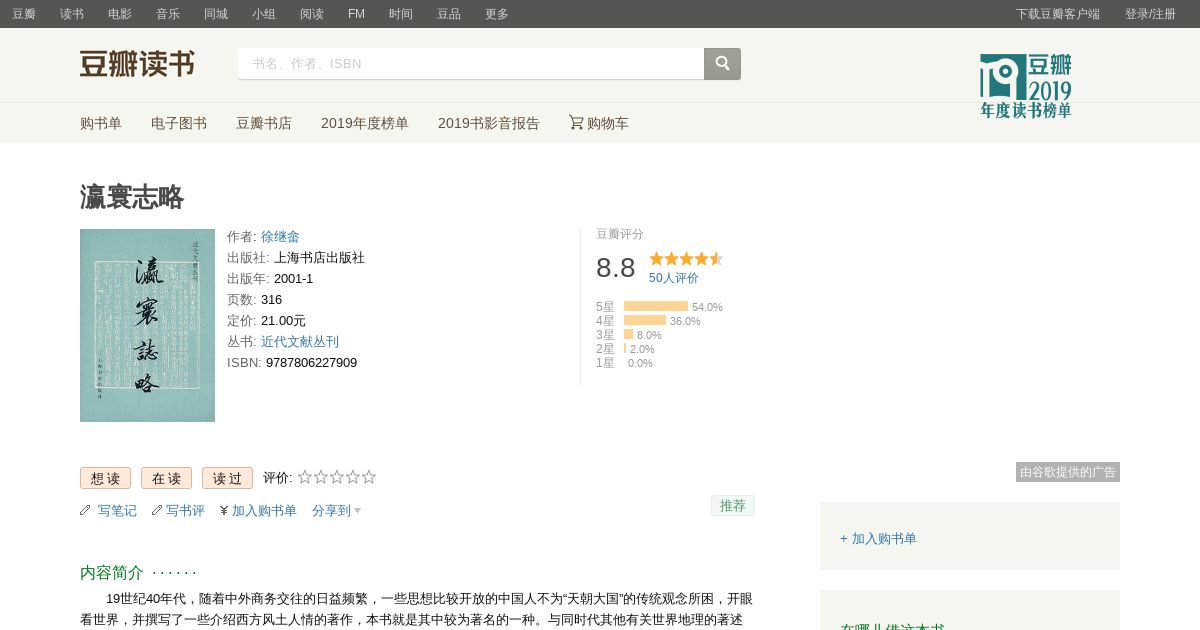Go to 时间 in the top bar

[x=401, y=14]
